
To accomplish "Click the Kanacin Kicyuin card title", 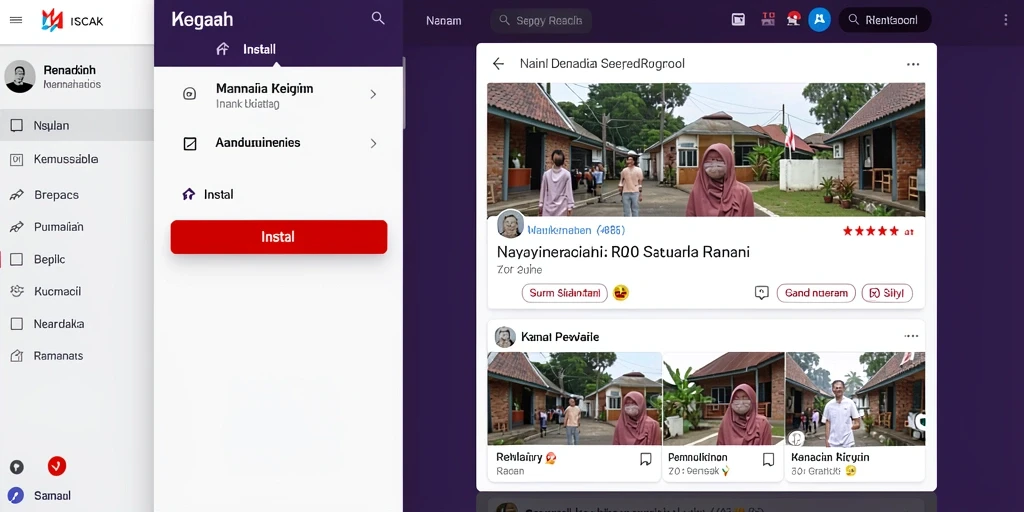I will coord(830,457).
